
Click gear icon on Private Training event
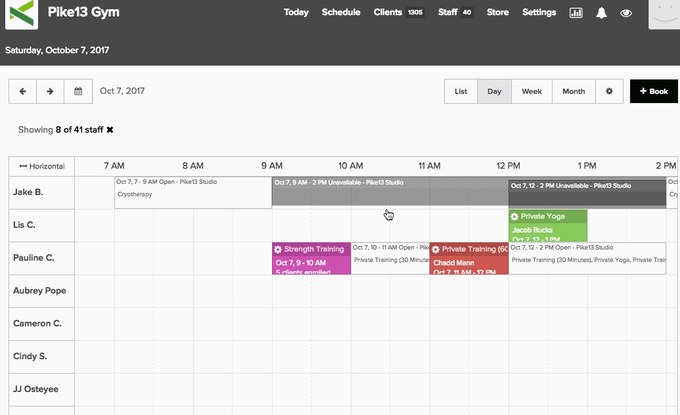[436, 249]
